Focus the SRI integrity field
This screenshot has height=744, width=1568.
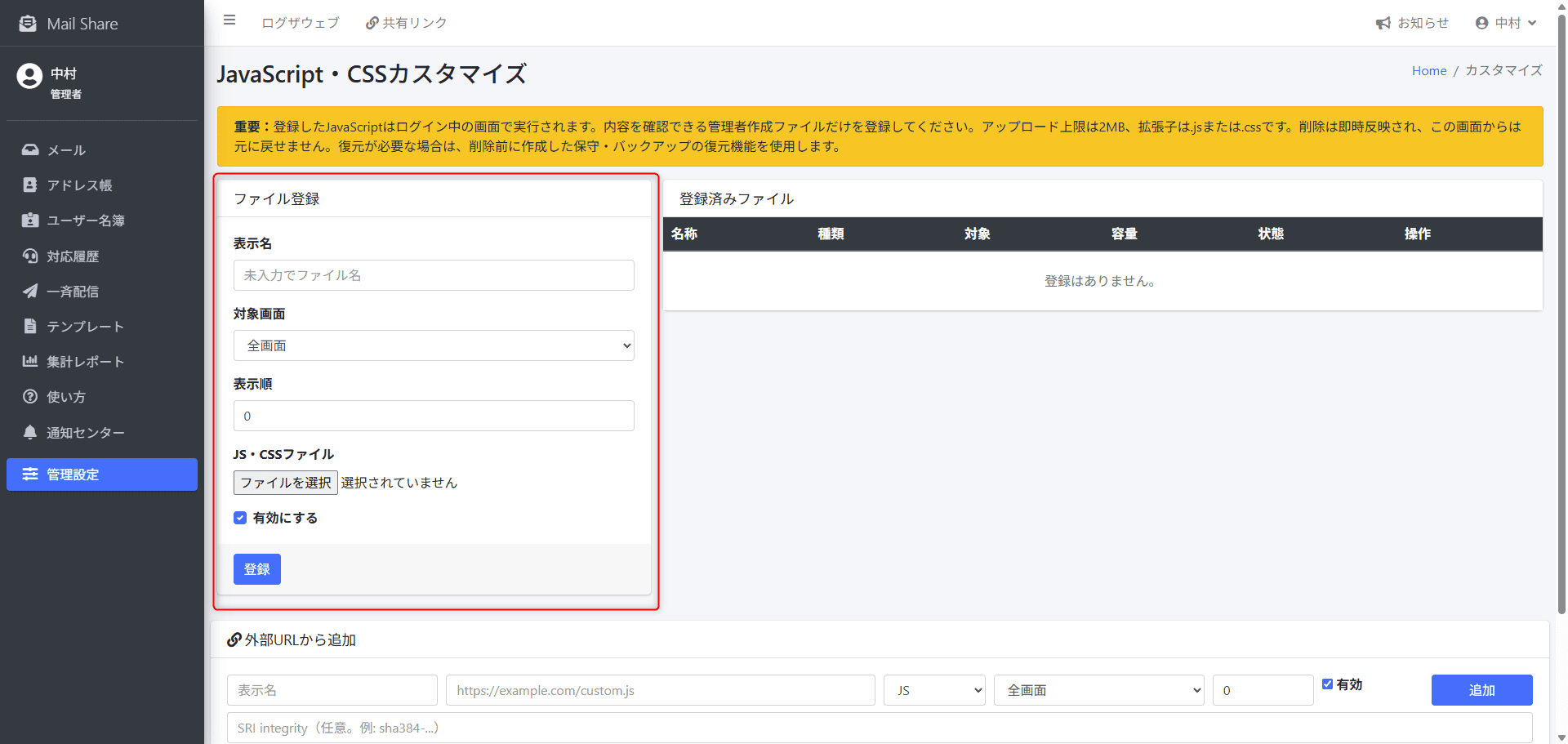coord(880,728)
